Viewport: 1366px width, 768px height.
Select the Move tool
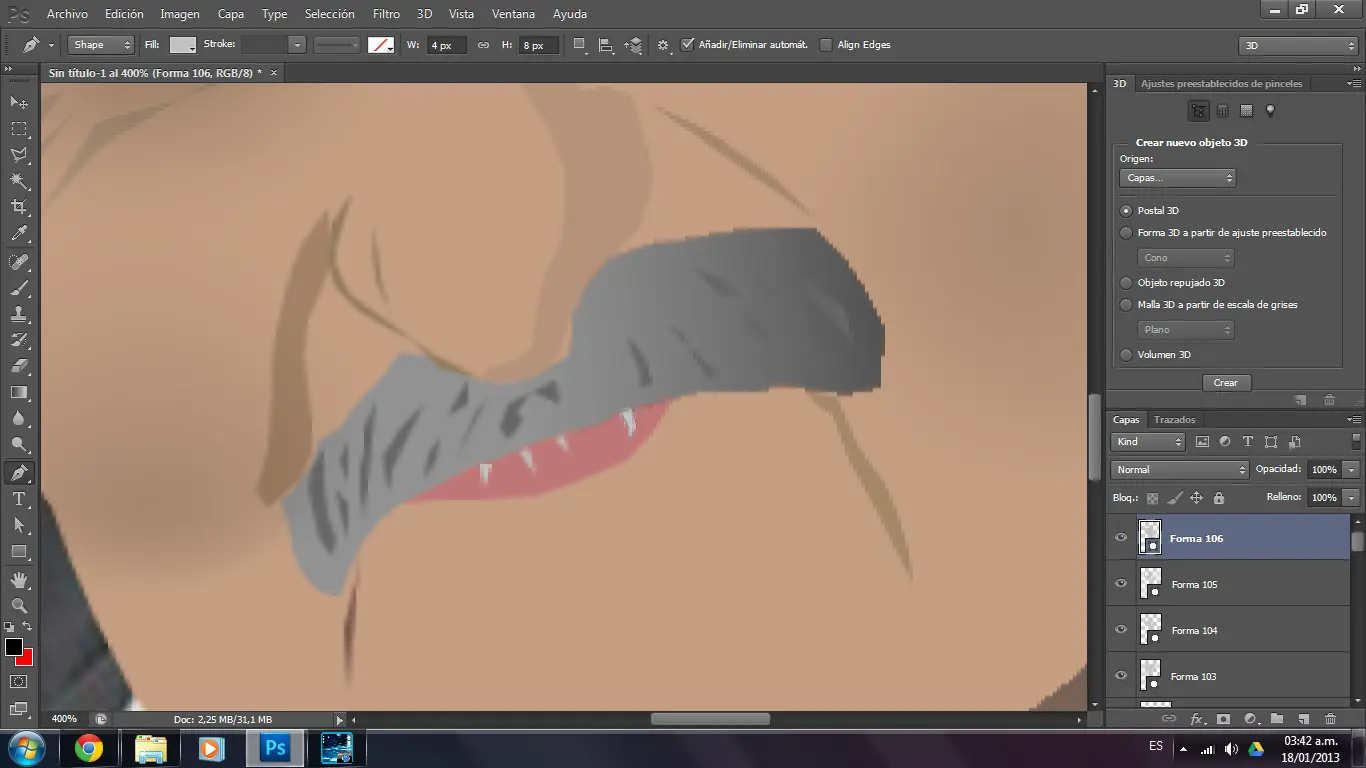click(x=19, y=103)
